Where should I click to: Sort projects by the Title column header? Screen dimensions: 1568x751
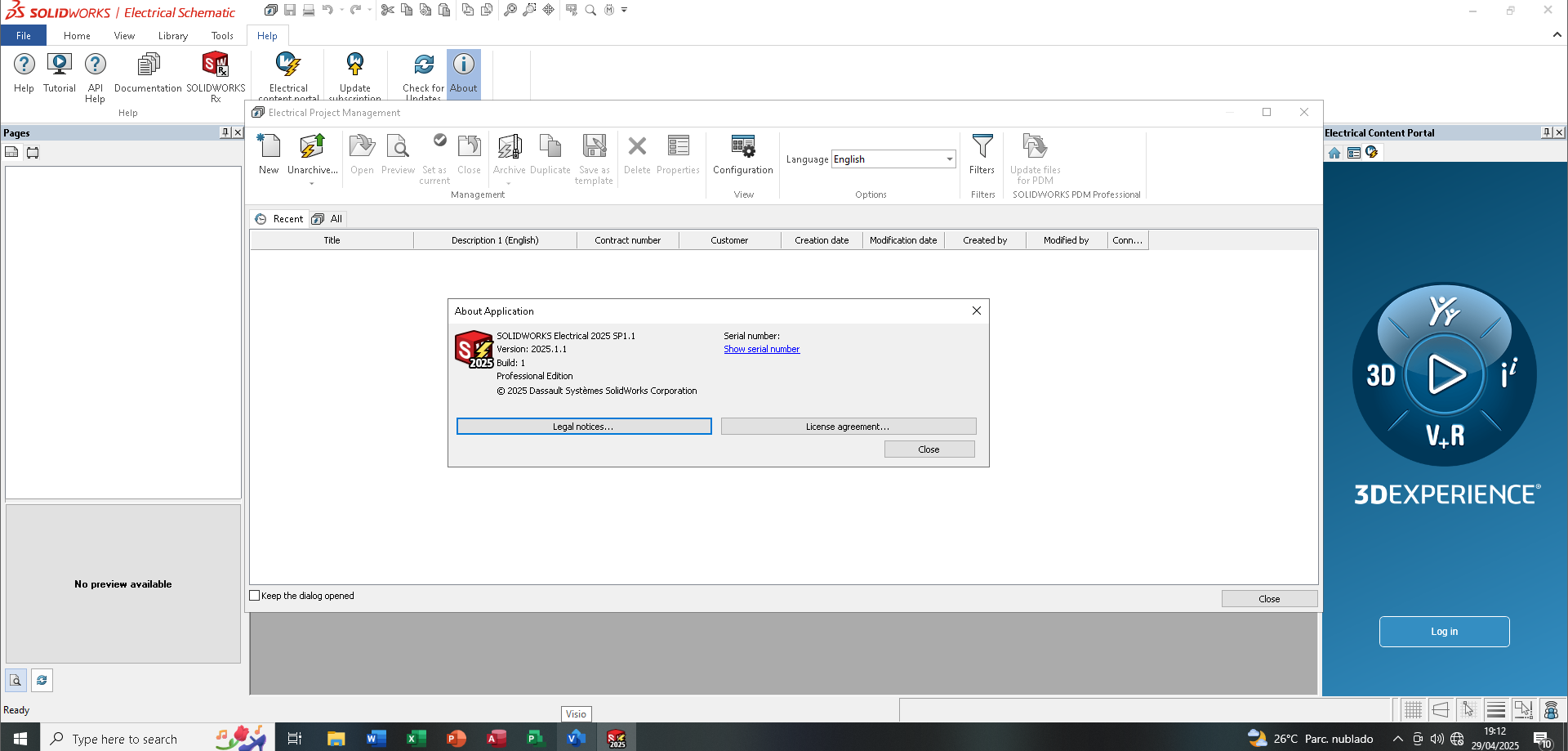coord(332,240)
